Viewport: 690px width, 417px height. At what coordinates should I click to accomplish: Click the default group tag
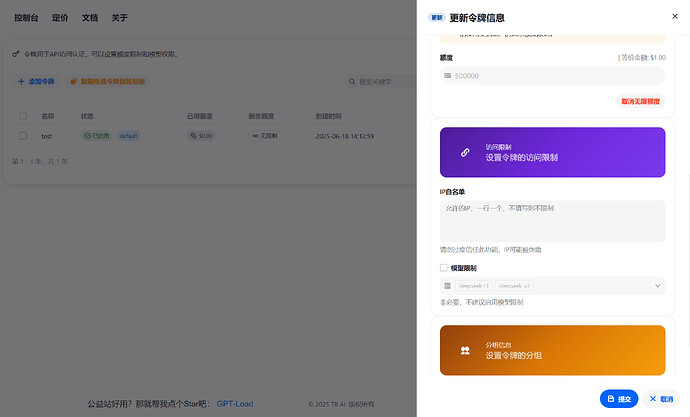(128, 136)
